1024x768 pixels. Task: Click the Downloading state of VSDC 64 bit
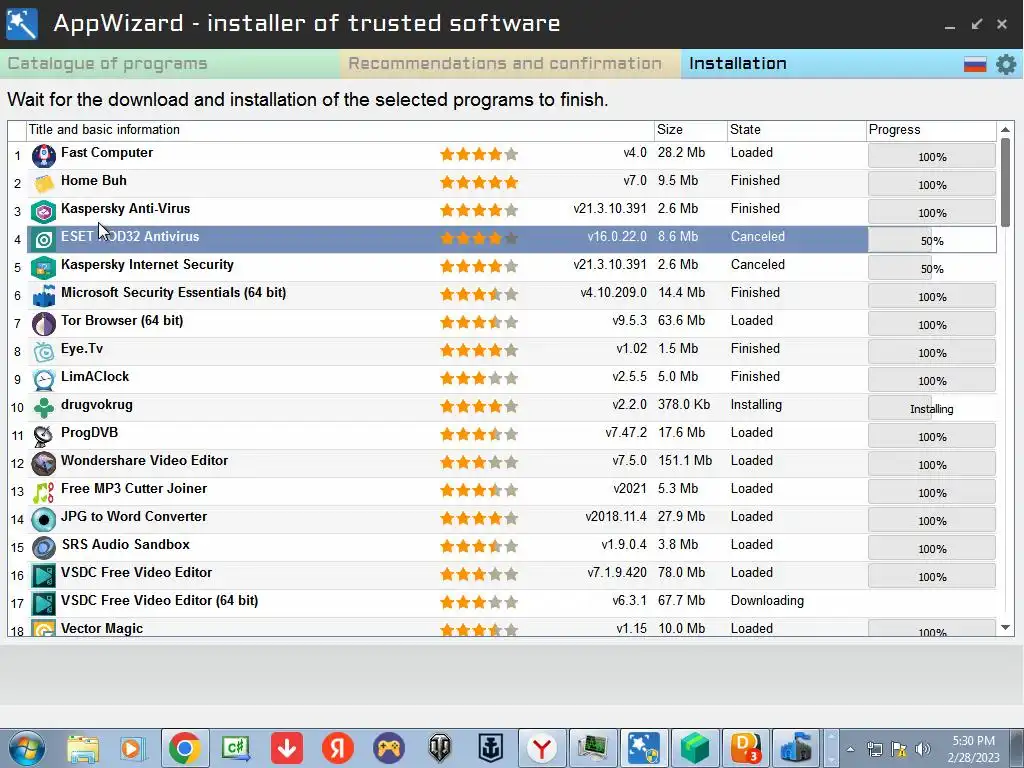(767, 600)
